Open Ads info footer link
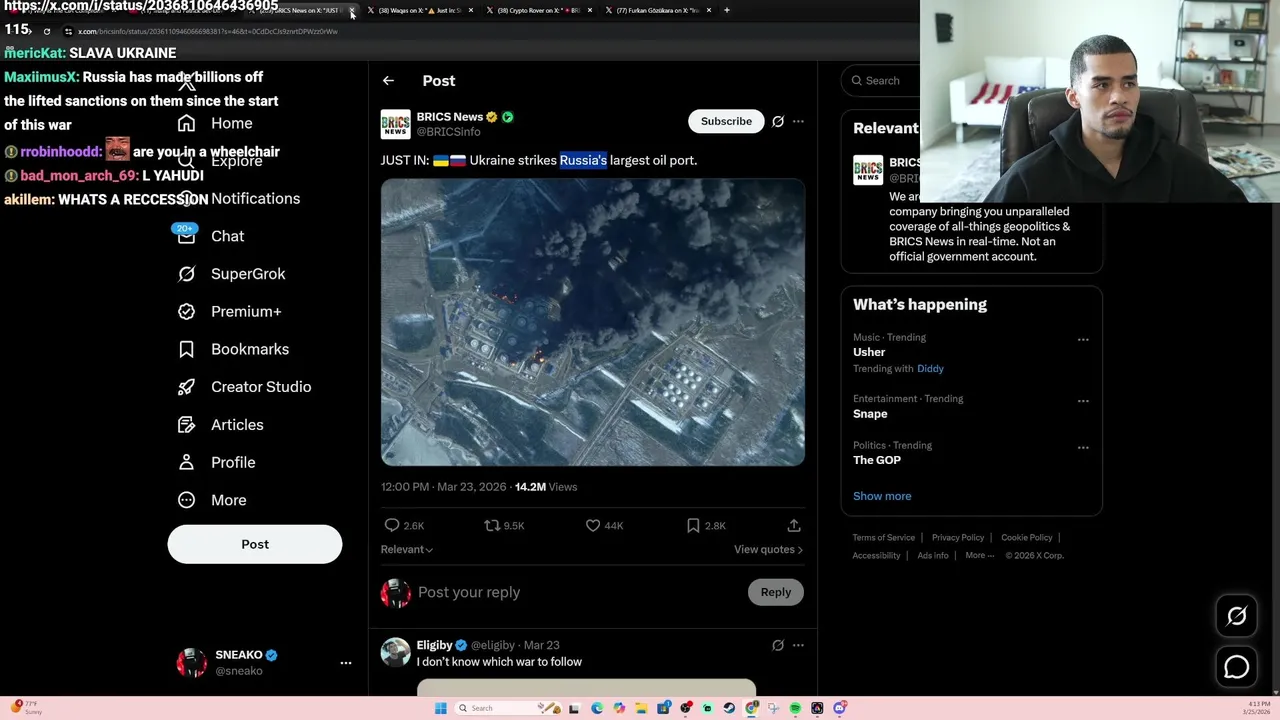1280x720 pixels. tap(933, 556)
